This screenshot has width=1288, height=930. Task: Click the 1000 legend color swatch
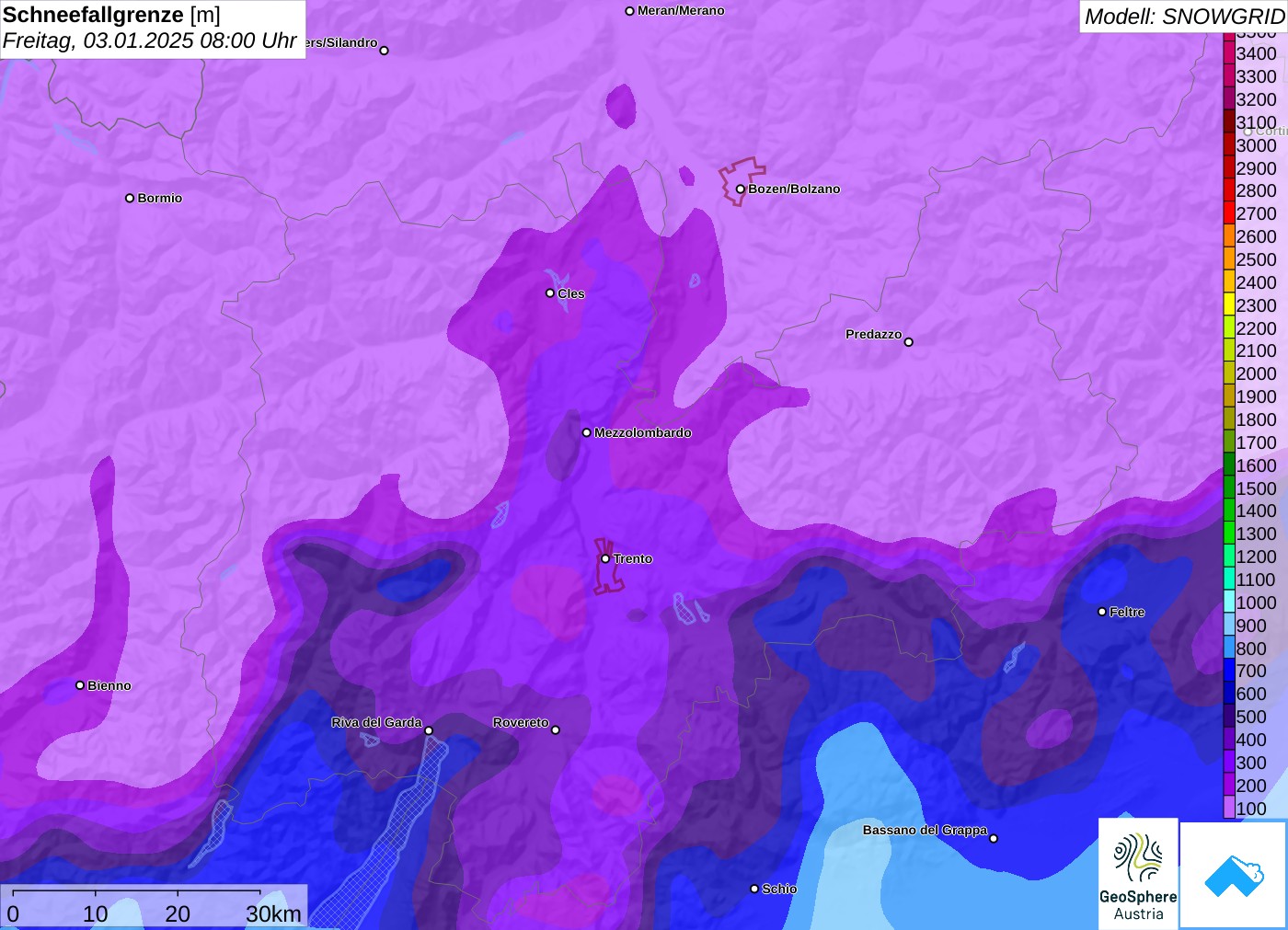pyautogui.click(x=1228, y=603)
